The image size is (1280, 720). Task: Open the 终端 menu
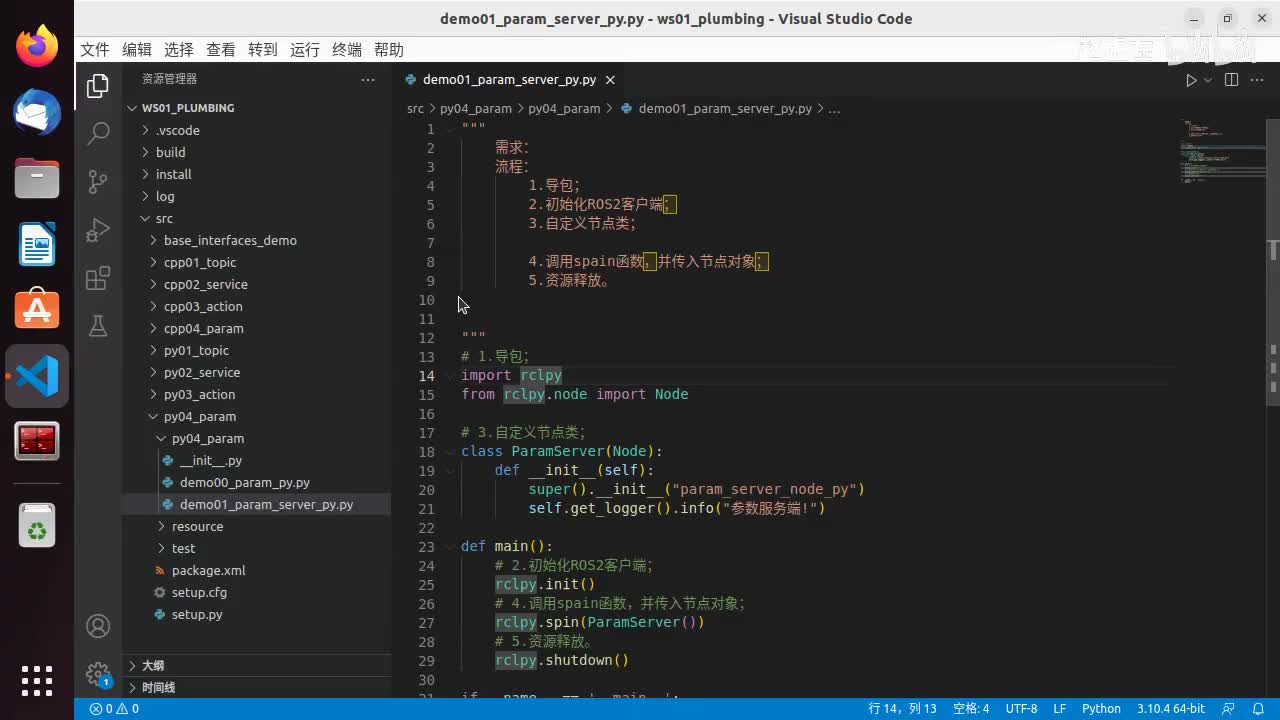347,50
